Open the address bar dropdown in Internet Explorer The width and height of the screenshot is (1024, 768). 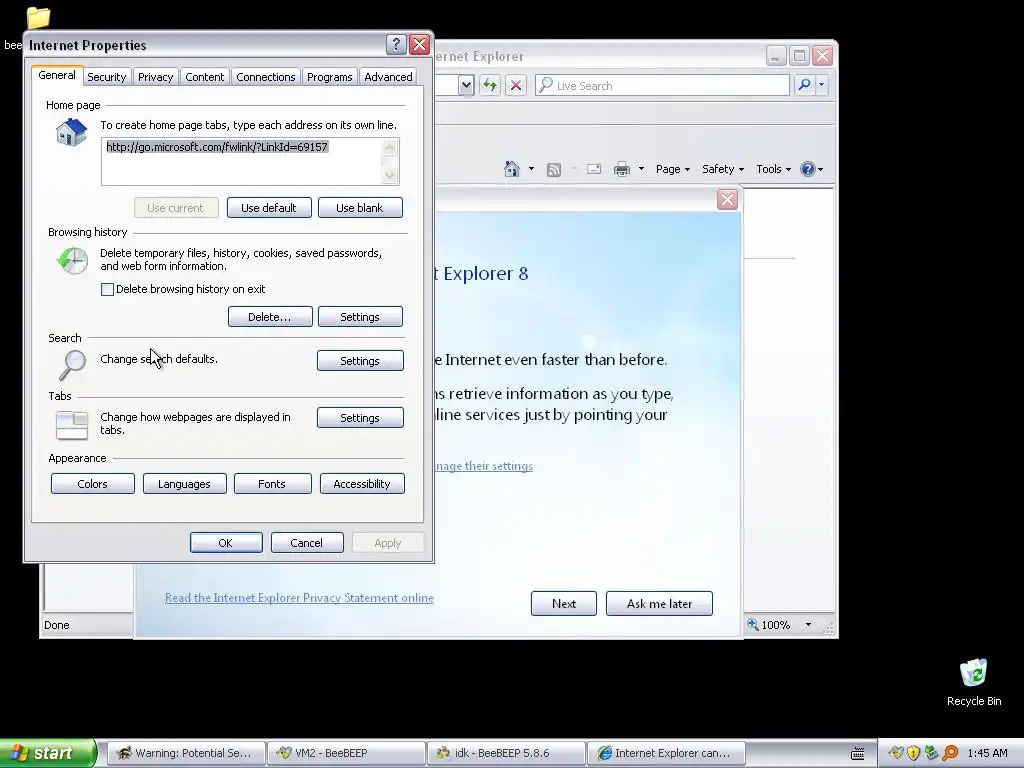coord(466,85)
